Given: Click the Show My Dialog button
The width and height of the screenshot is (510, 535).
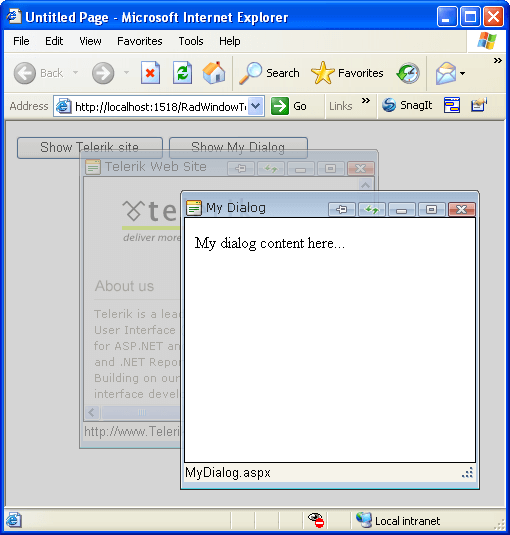Looking at the screenshot, I should [238, 147].
